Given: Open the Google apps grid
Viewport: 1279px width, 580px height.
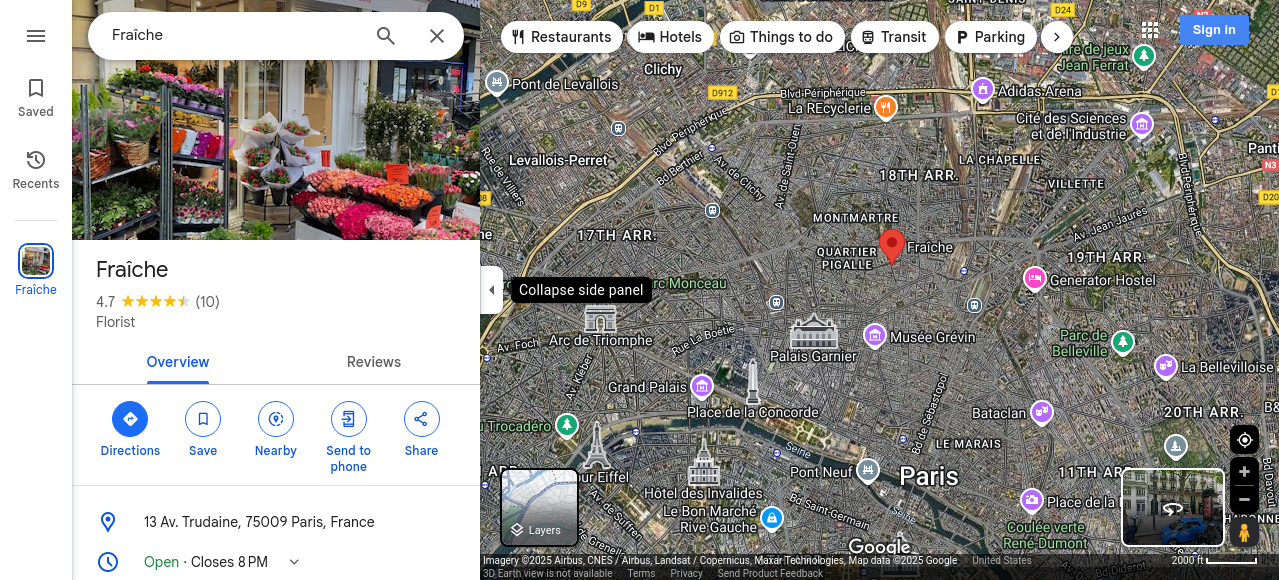Looking at the screenshot, I should [1150, 30].
